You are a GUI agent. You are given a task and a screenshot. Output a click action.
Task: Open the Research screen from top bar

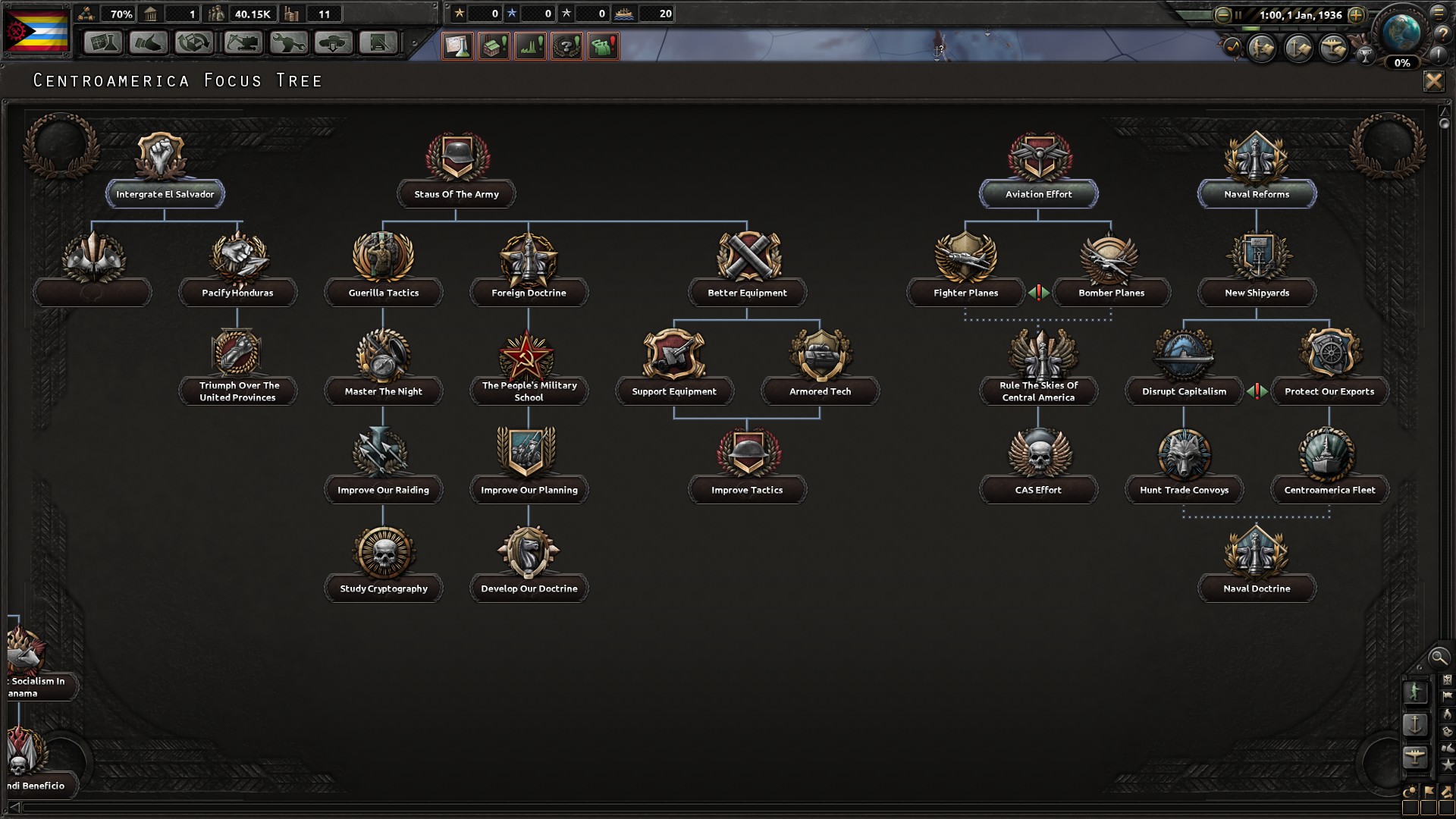point(102,43)
